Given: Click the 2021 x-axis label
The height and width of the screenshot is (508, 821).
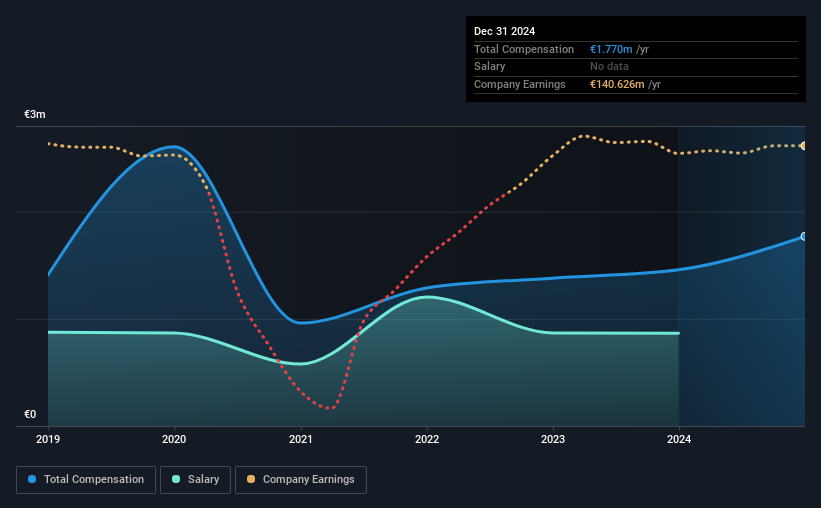Looking at the screenshot, I should (301, 439).
